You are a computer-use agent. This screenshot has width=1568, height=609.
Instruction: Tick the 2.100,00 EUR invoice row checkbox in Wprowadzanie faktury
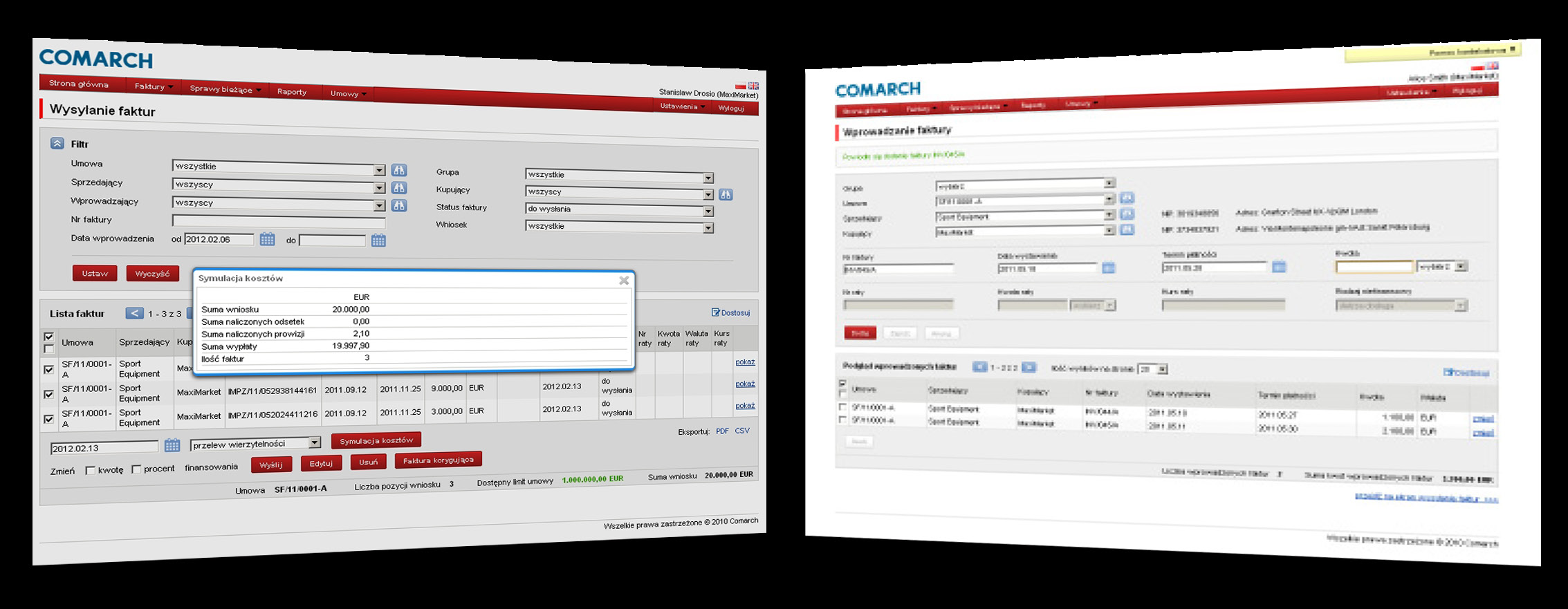point(842,420)
